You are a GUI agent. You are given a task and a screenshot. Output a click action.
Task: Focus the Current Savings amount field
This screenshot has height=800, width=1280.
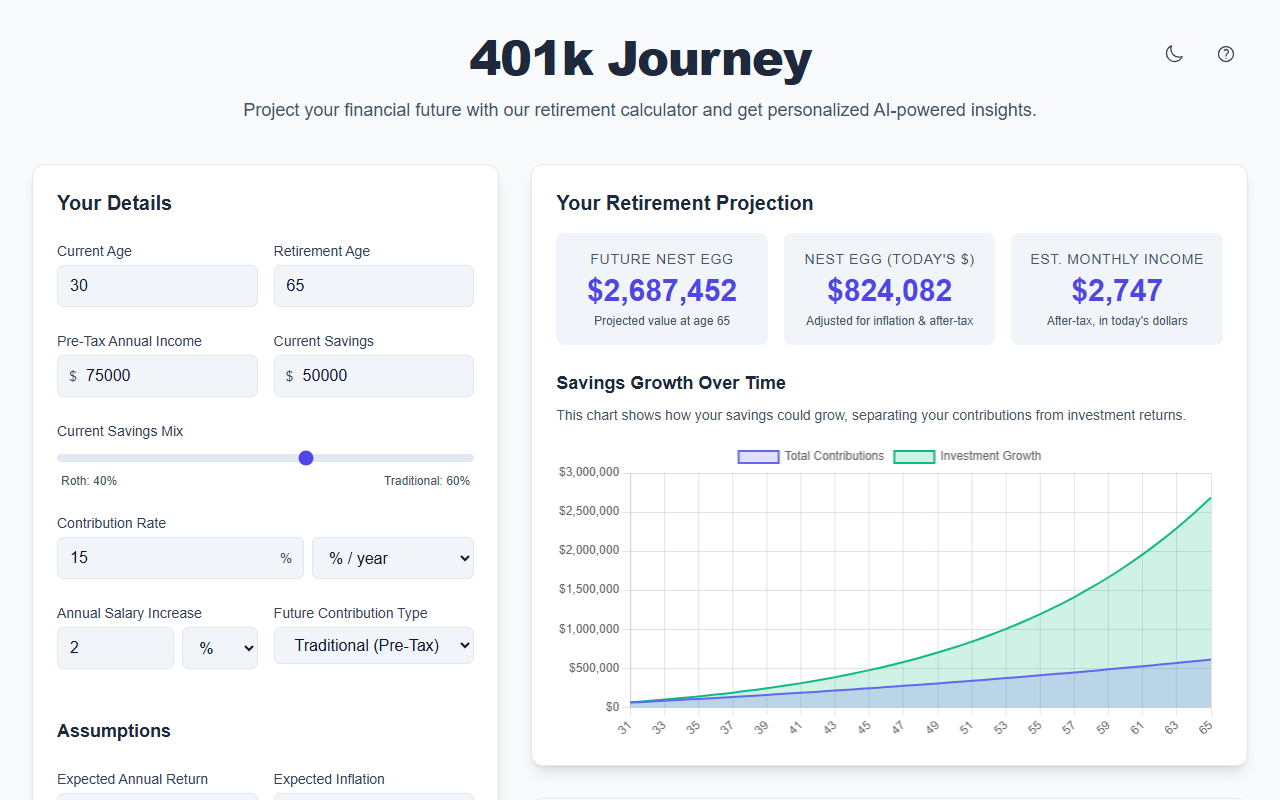374,376
